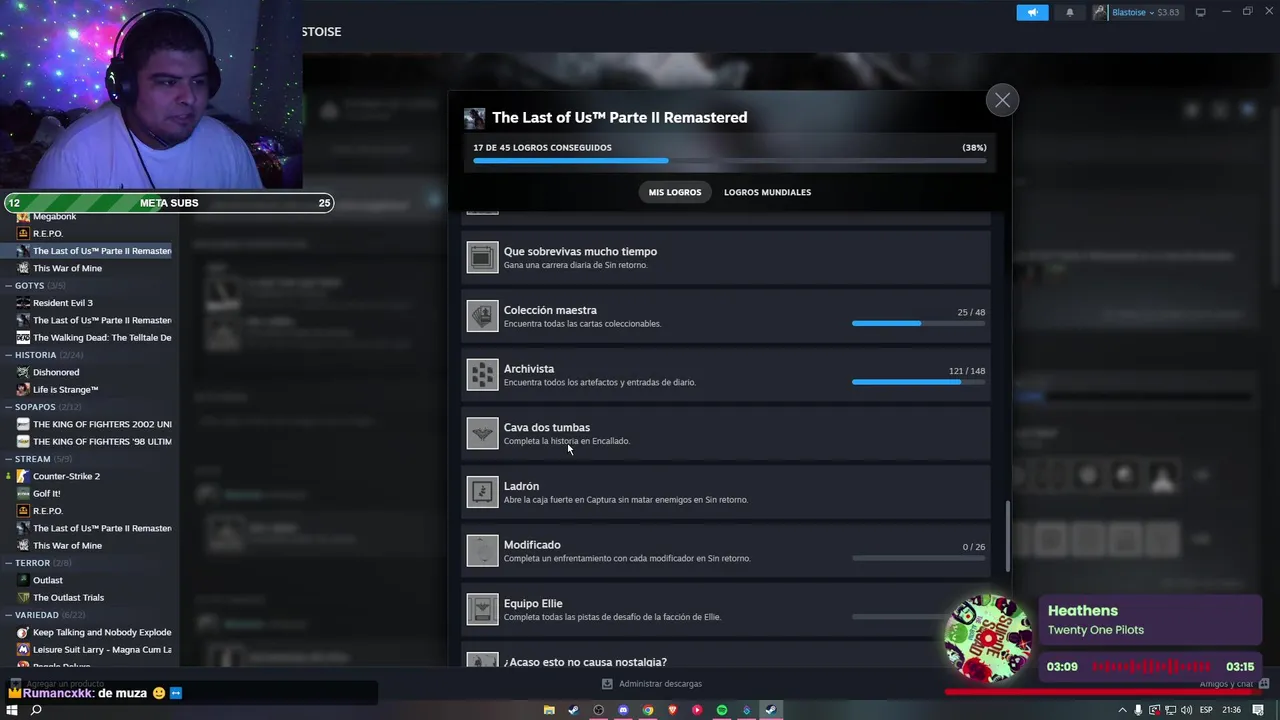Open the blue megaphone announcements button
The image size is (1280, 720).
tap(1032, 12)
